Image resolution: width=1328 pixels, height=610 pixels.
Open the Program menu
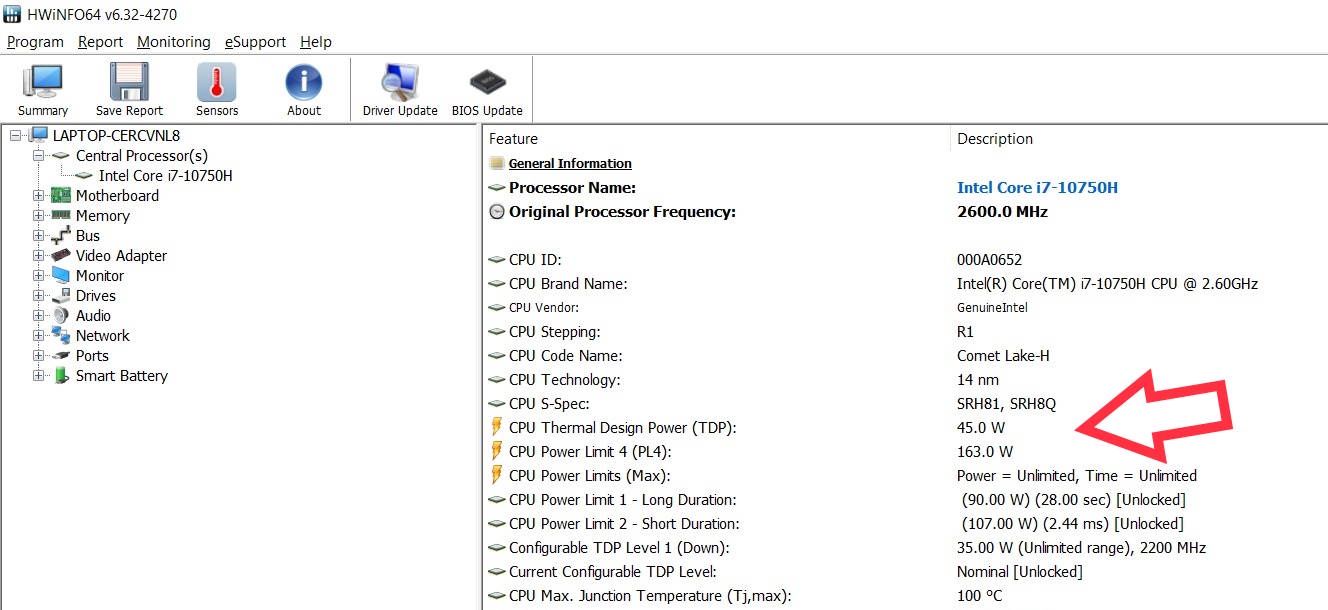click(x=35, y=42)
